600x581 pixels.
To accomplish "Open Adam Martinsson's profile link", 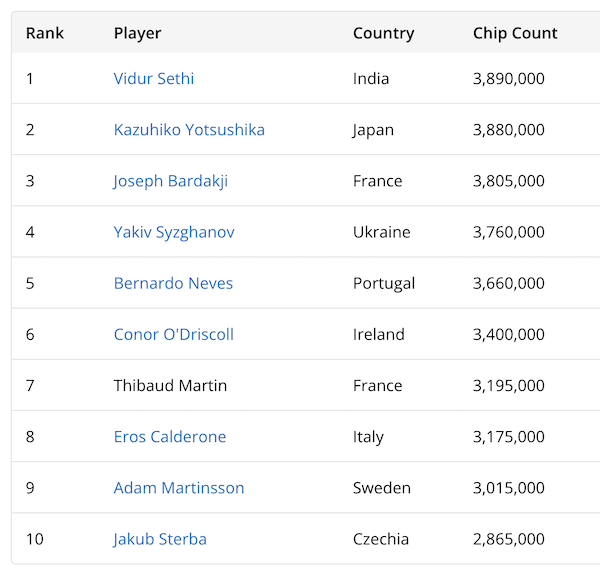I will 179,488.
